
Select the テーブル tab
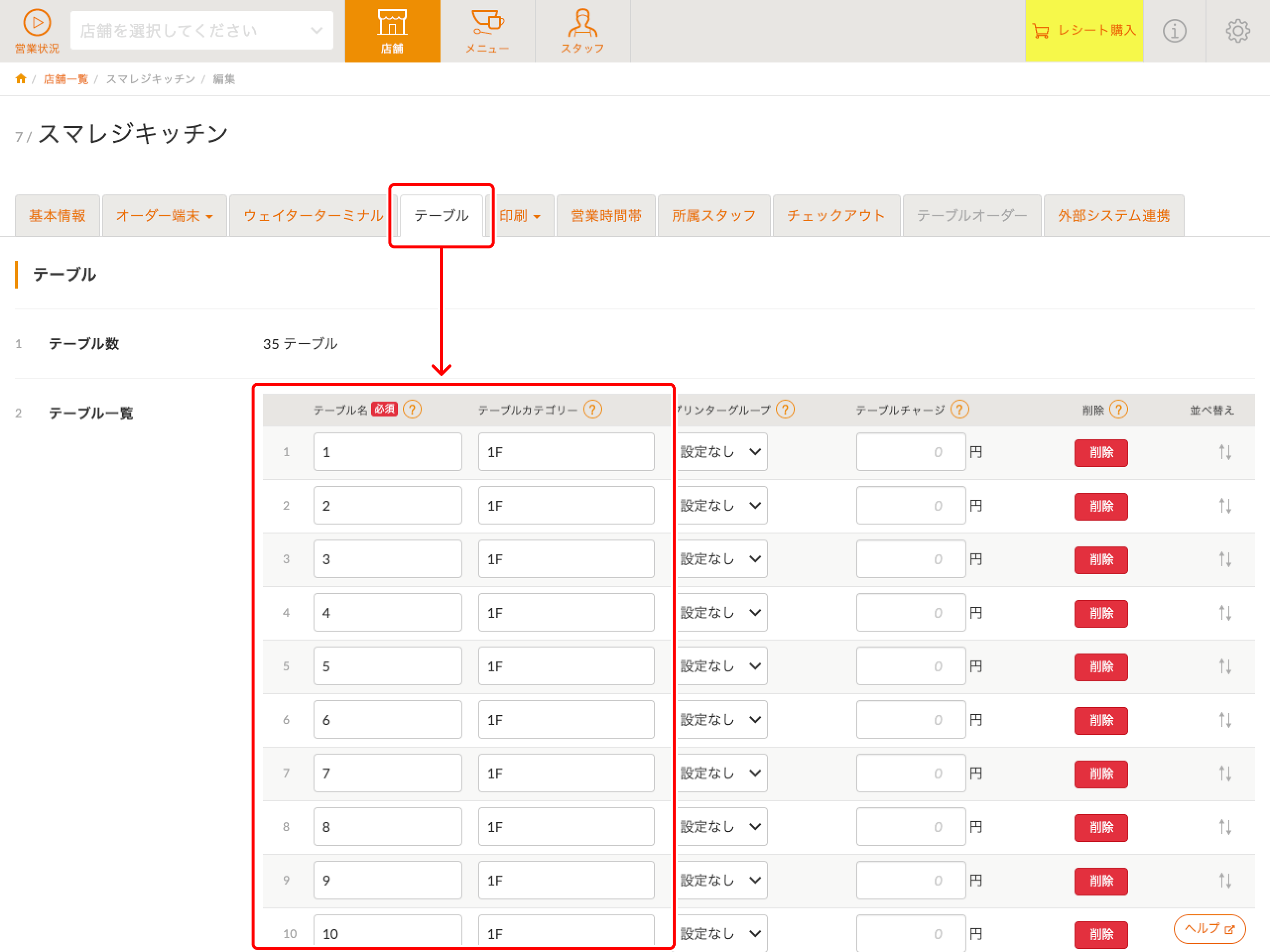441,216
